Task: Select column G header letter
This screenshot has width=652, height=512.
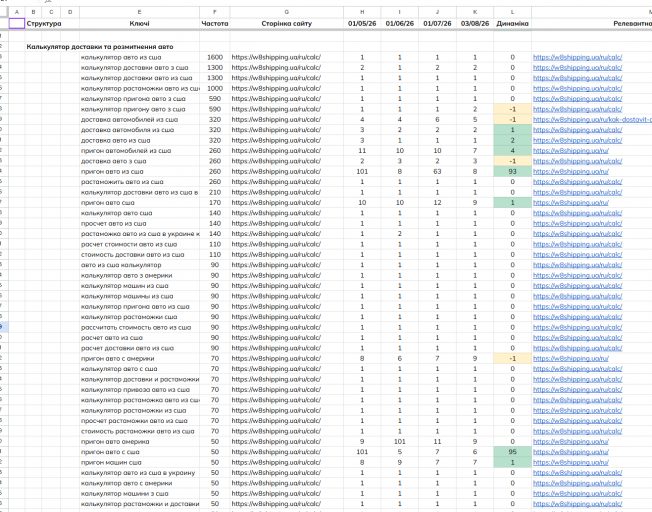Action: tap(286, 12)
